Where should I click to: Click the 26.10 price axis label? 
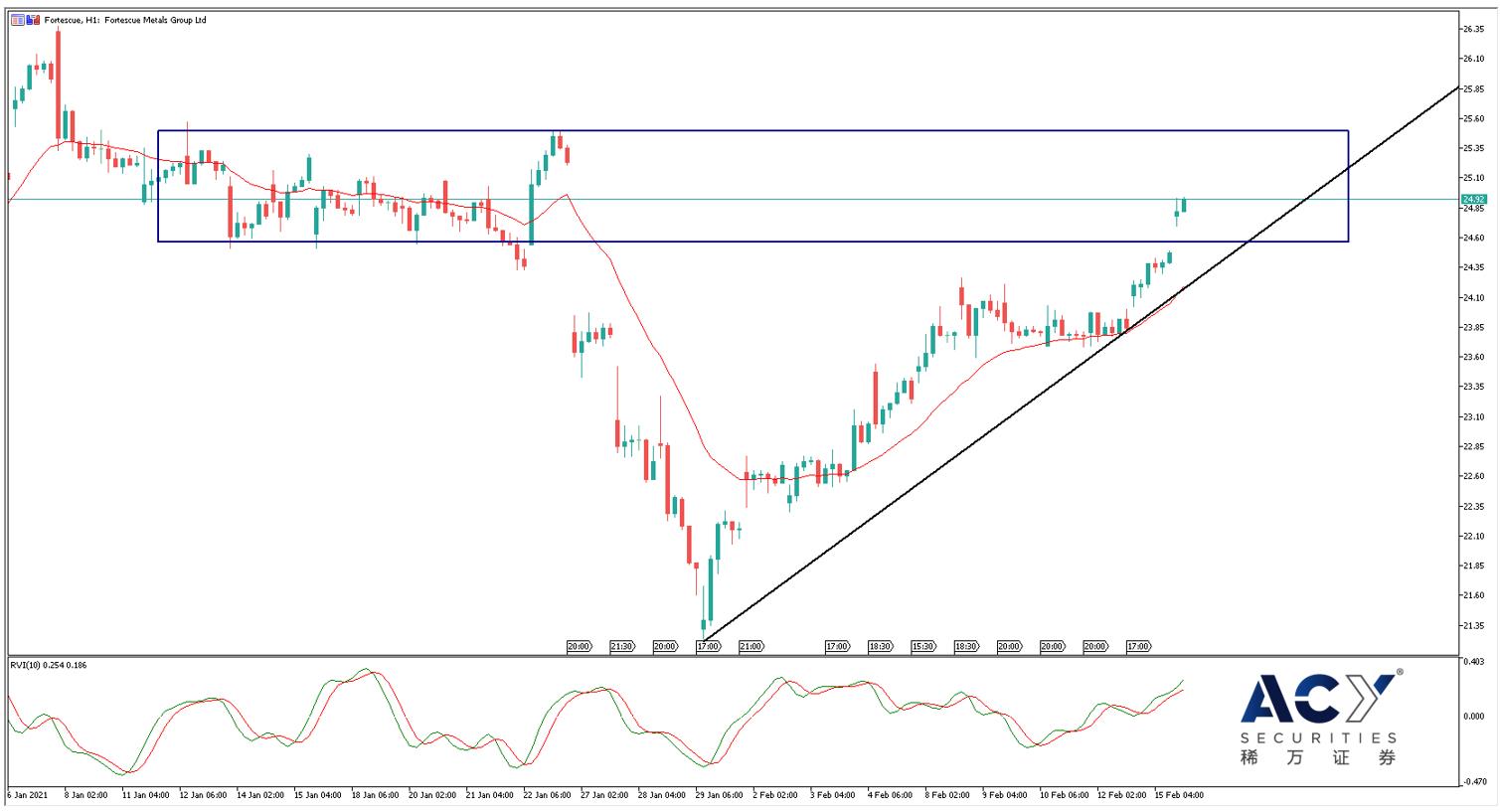1473,59
